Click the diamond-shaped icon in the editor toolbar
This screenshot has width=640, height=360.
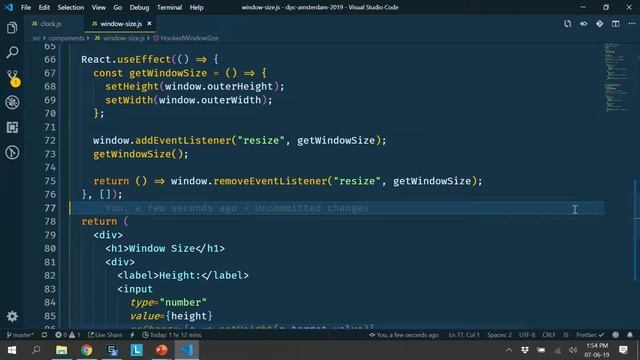click(x=600, y=24)
